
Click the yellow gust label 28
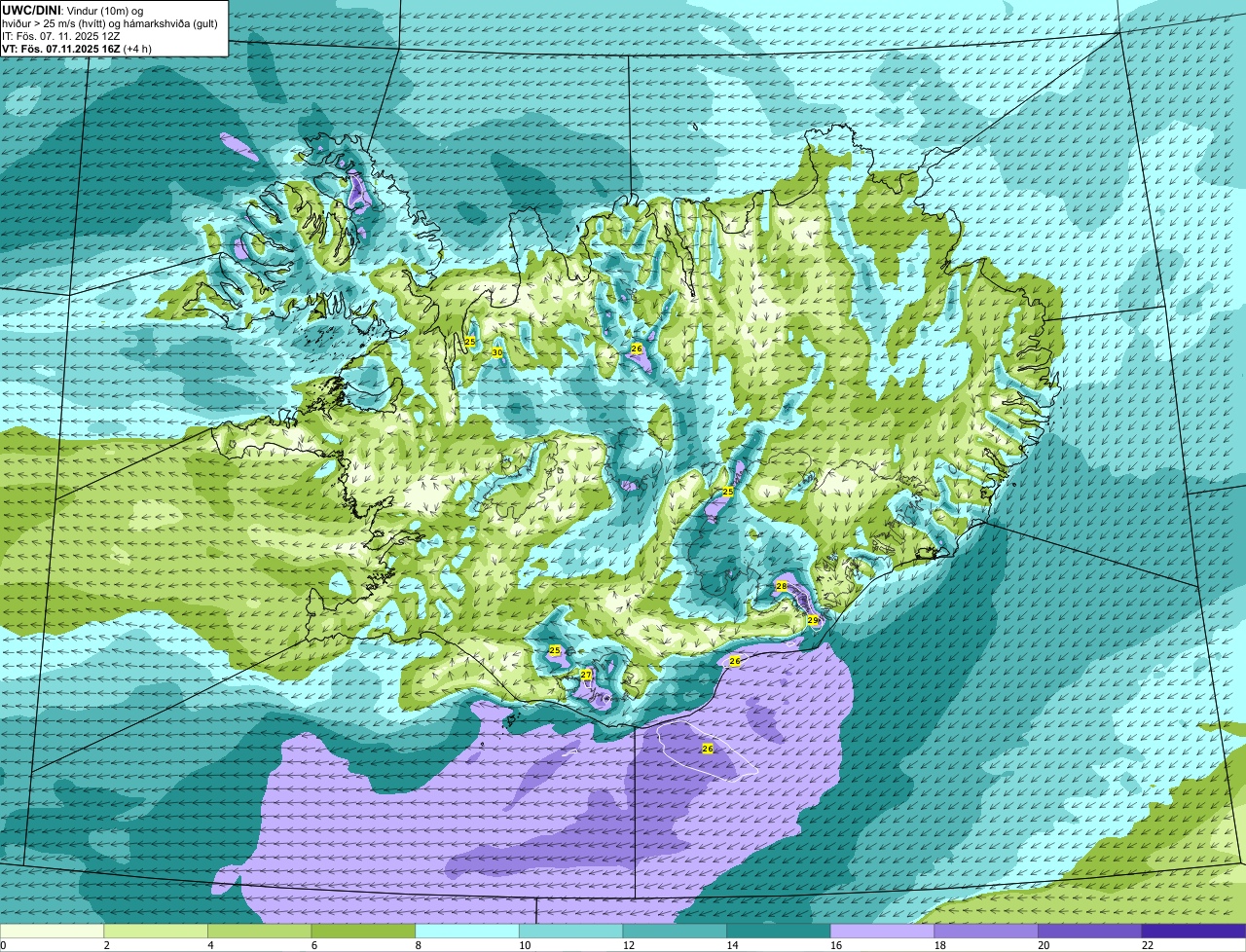(x=782, y=586)
